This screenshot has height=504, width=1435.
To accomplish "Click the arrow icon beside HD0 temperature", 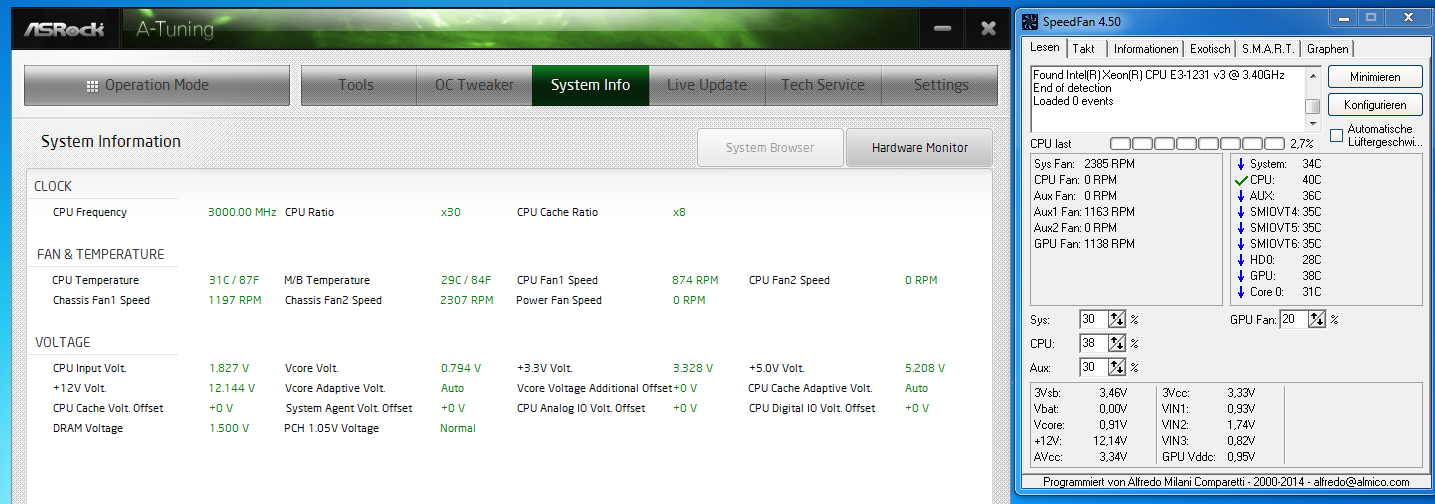I will [1241, 260].
